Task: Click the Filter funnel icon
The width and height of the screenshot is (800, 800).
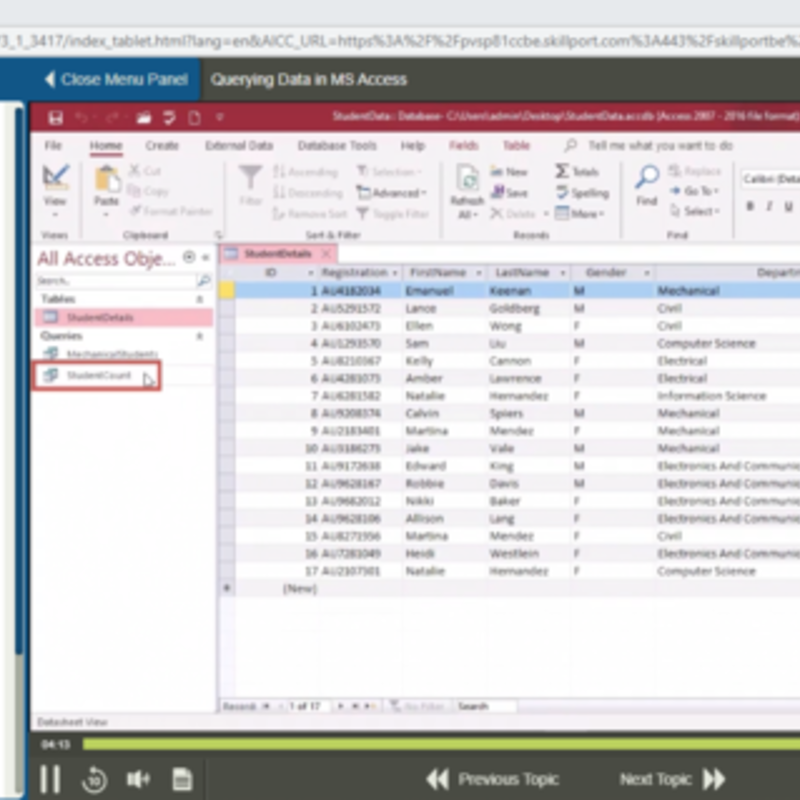Action: tap(251, 177)
